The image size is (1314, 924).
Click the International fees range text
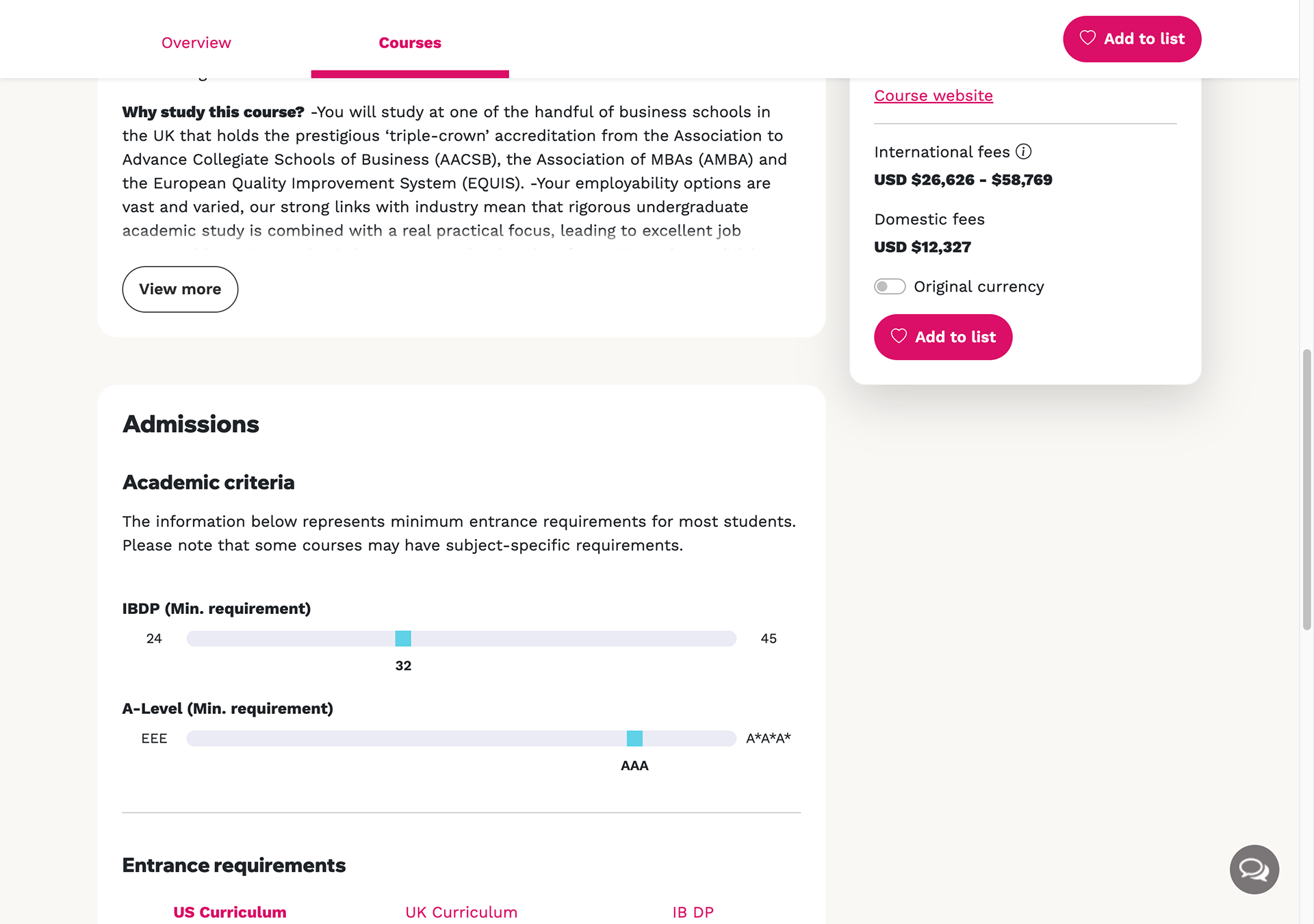click(963, 179)
